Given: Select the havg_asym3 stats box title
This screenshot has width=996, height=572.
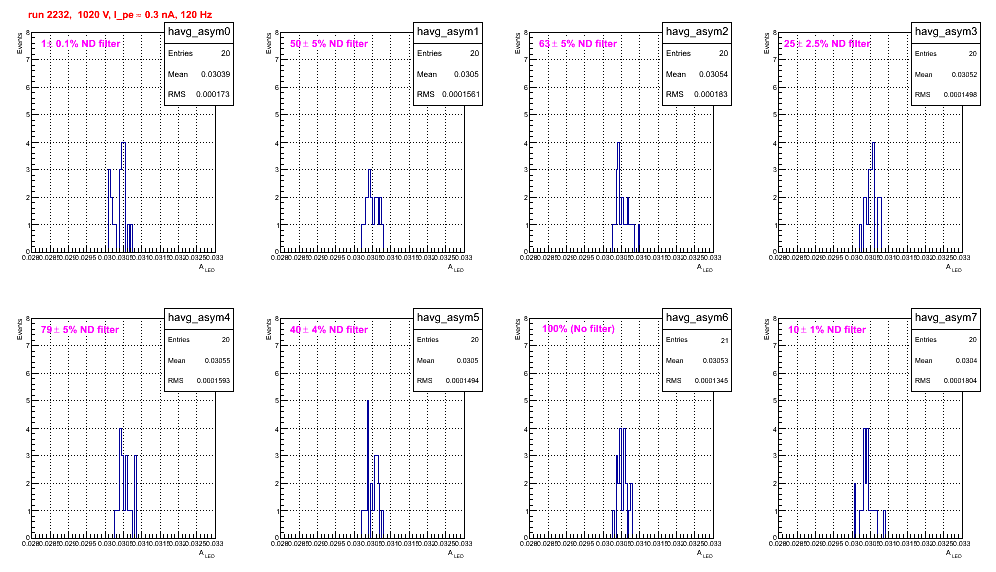Looking at the screenshot, I should click(x=946, y=31).
